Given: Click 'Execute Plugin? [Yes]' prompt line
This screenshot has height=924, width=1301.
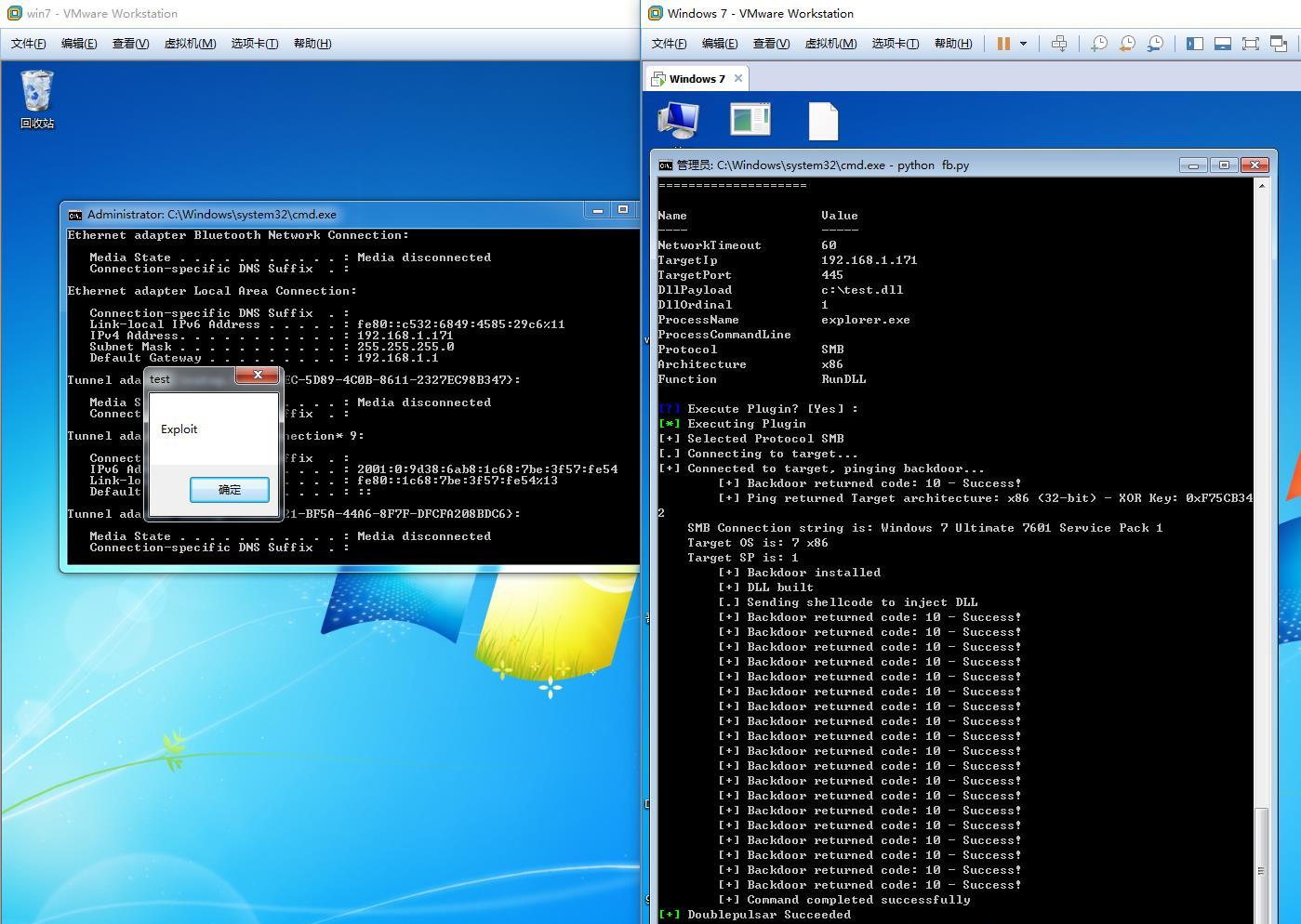Looking at the screenshot, I should coord(758,409).
